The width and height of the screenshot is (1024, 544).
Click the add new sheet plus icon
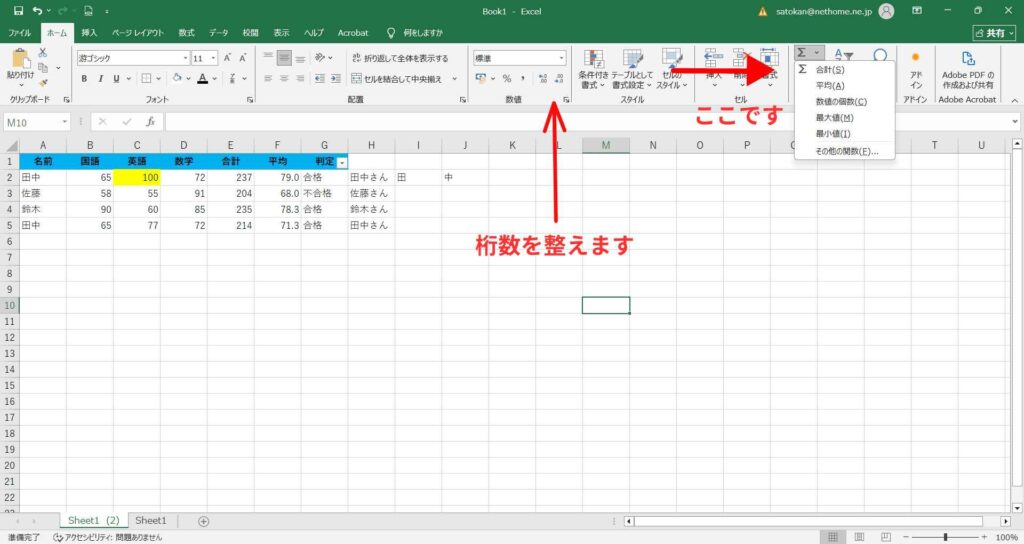coord(204,521)
